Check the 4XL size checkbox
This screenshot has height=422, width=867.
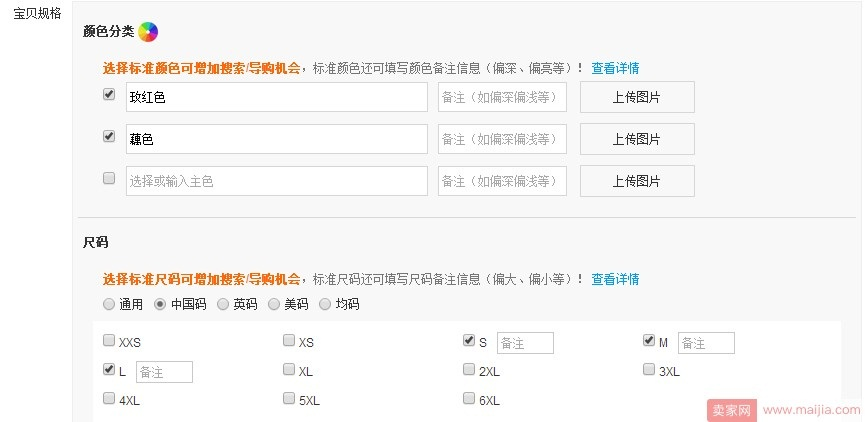tap(109, 398)
